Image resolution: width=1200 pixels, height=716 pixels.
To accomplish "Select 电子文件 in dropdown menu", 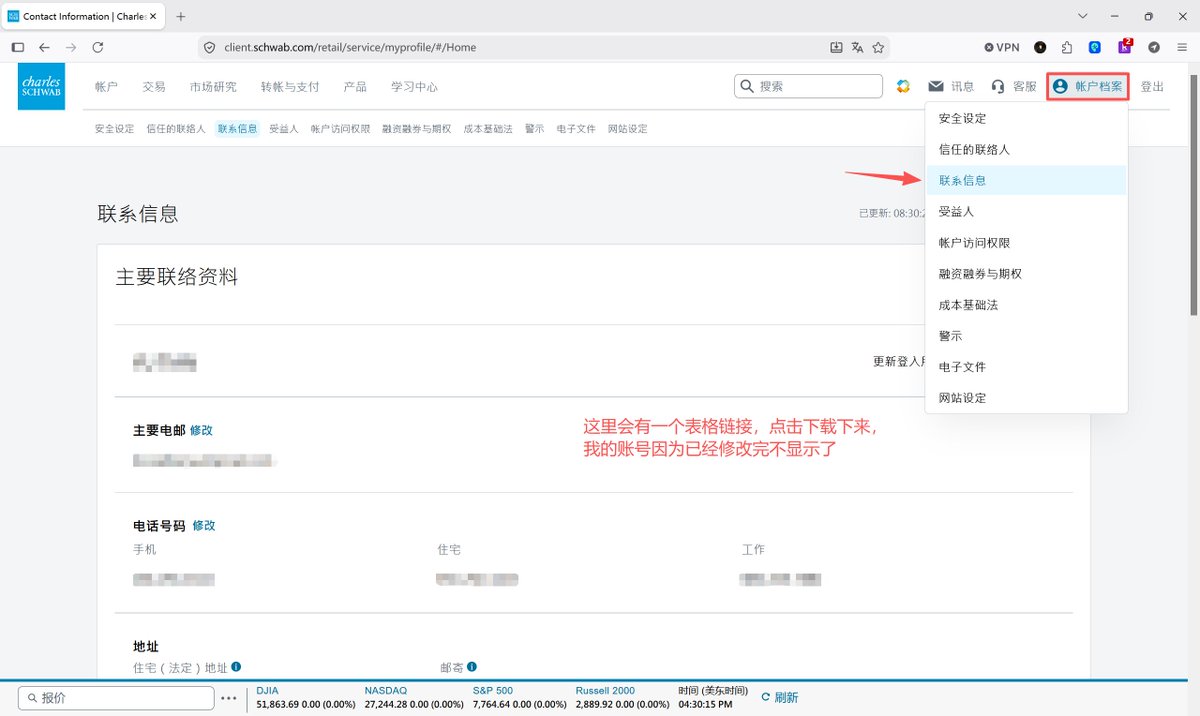I will (1027, 367).
